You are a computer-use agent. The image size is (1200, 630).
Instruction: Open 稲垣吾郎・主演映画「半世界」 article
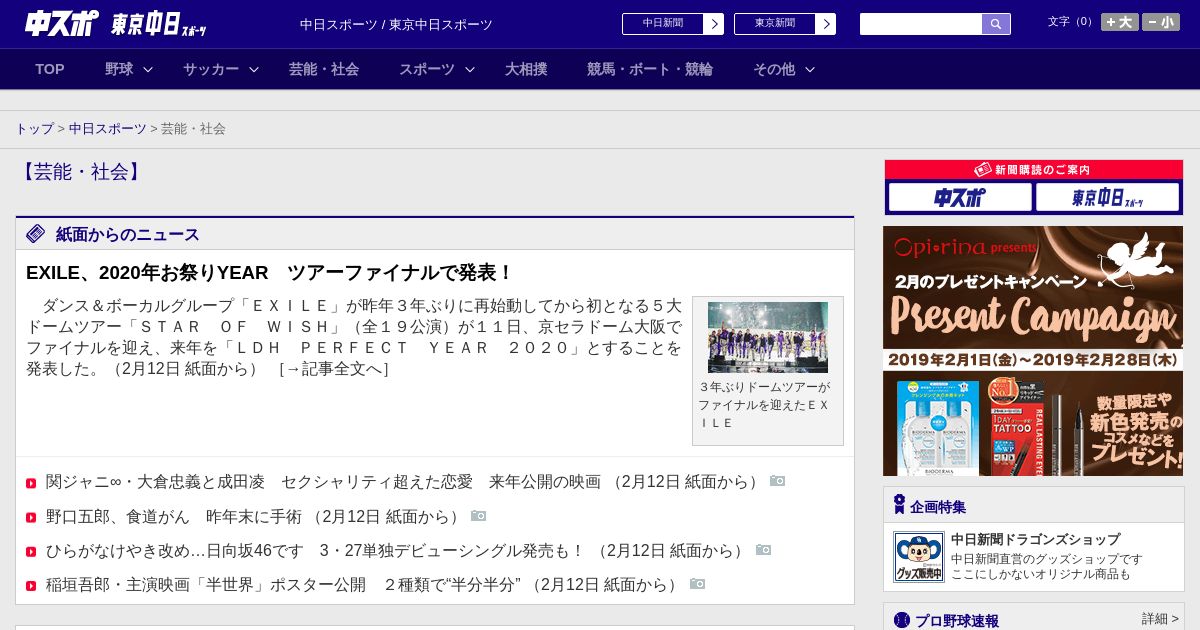283,584
